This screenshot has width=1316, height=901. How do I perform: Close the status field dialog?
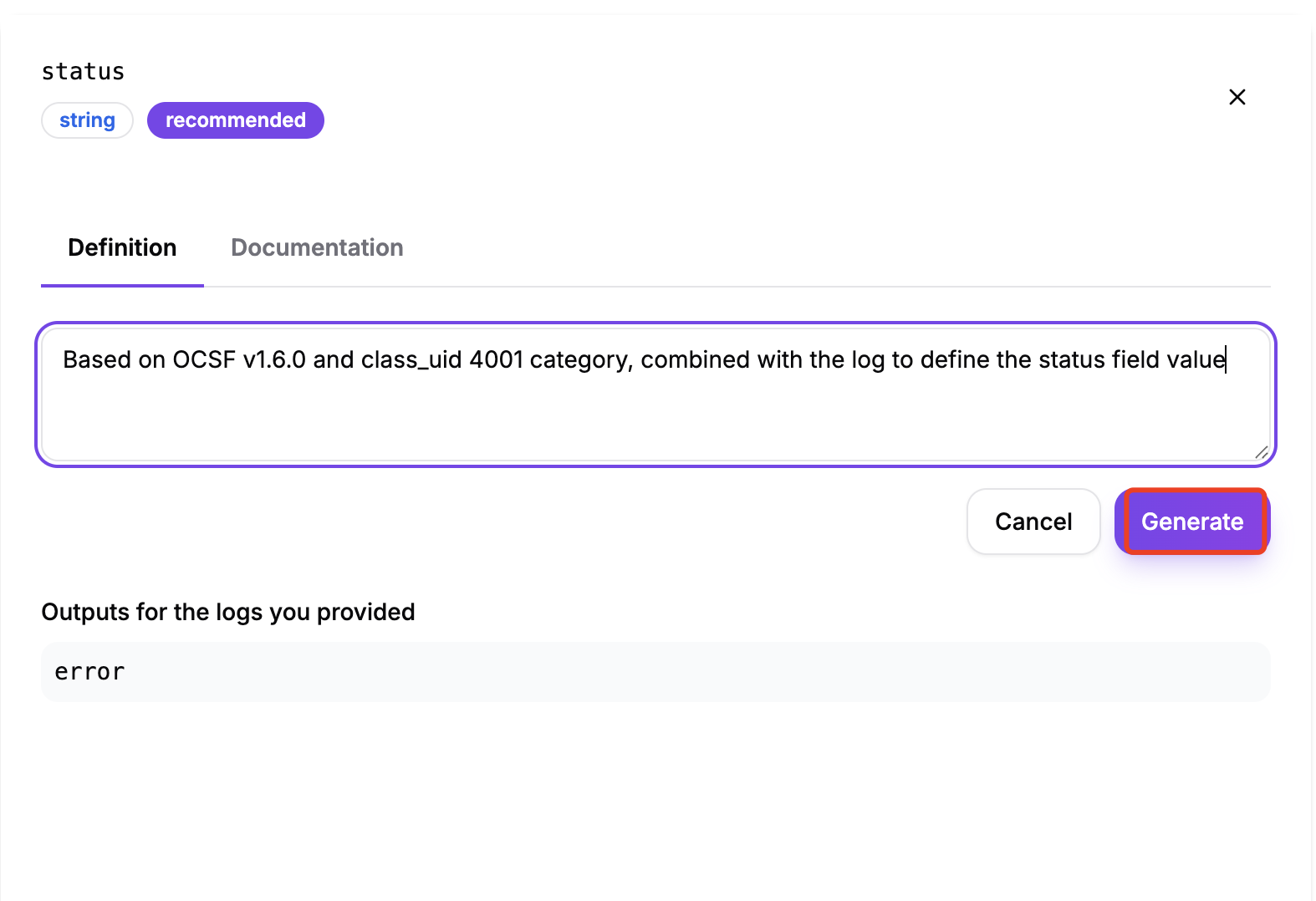click(x=1237, y=97)
